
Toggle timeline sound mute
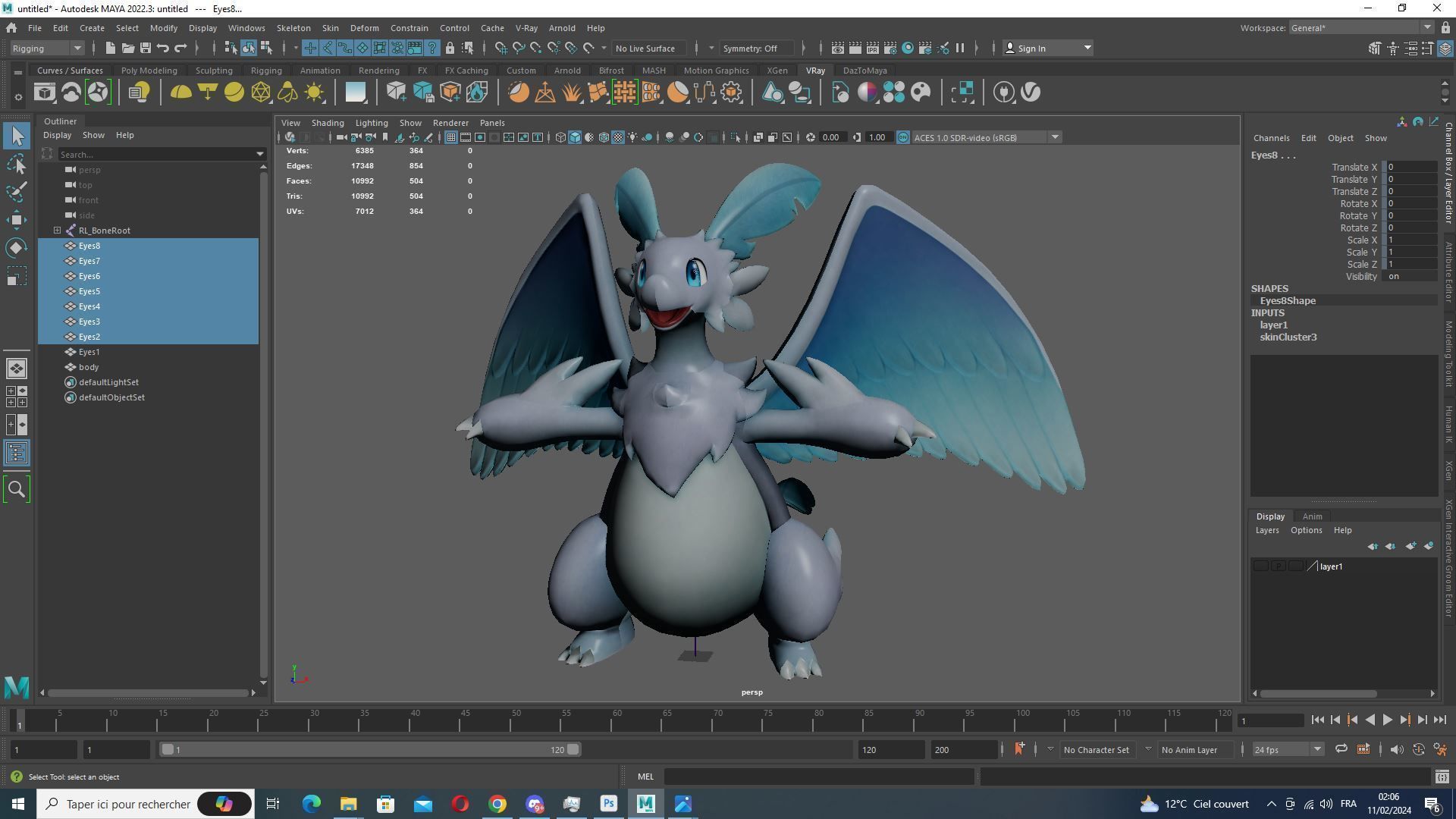pos(1396,749)
